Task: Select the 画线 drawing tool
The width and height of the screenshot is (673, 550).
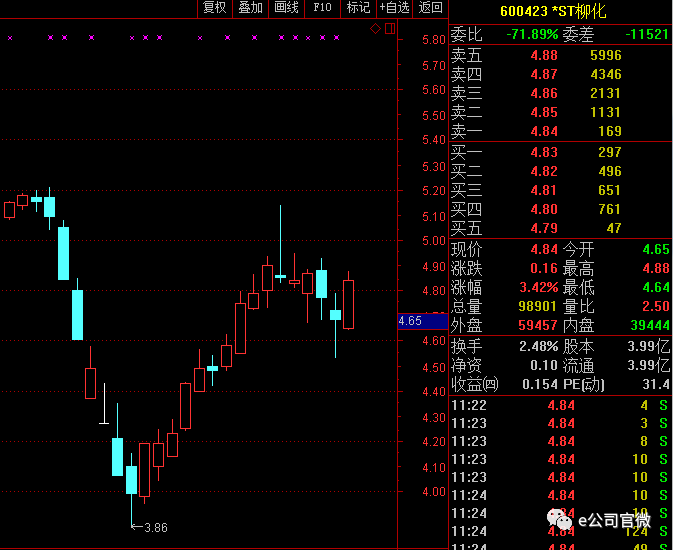Action: [x=287, y=8]
